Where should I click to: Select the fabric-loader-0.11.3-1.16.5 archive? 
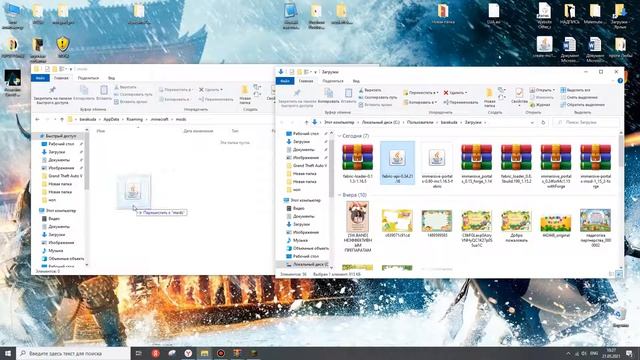coord(357,163)
